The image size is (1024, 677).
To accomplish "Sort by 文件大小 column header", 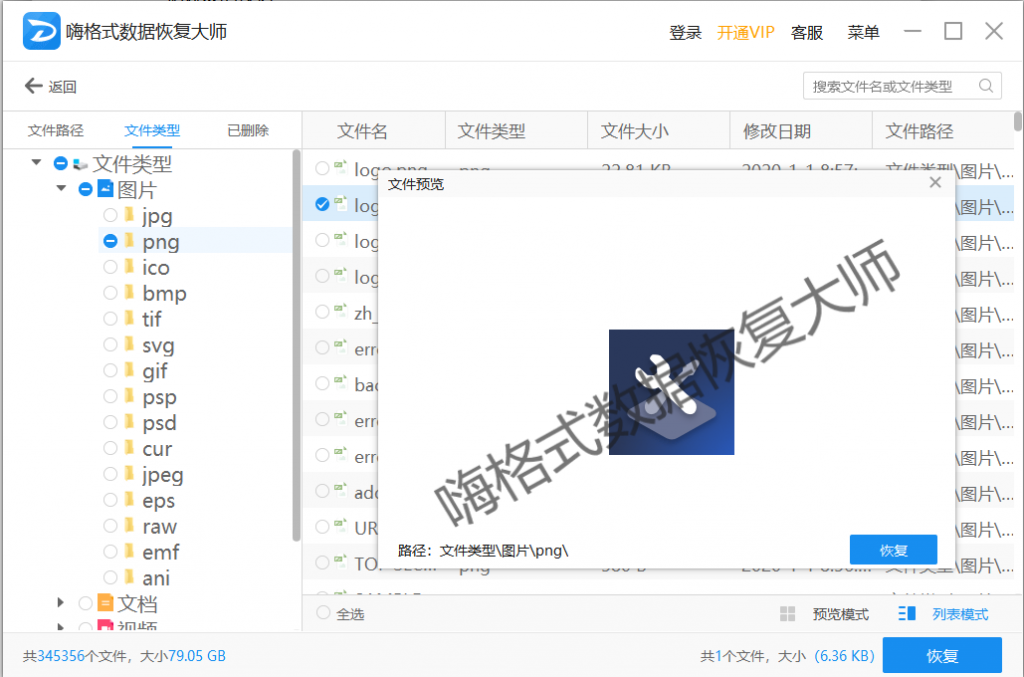I will click(634, 131).
